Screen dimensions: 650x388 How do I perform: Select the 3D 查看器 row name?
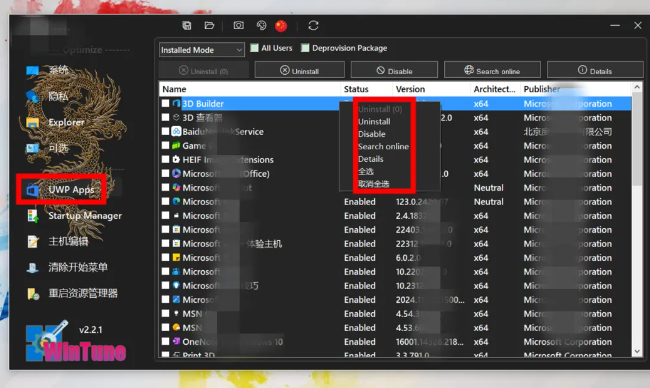tap(203, 118)
